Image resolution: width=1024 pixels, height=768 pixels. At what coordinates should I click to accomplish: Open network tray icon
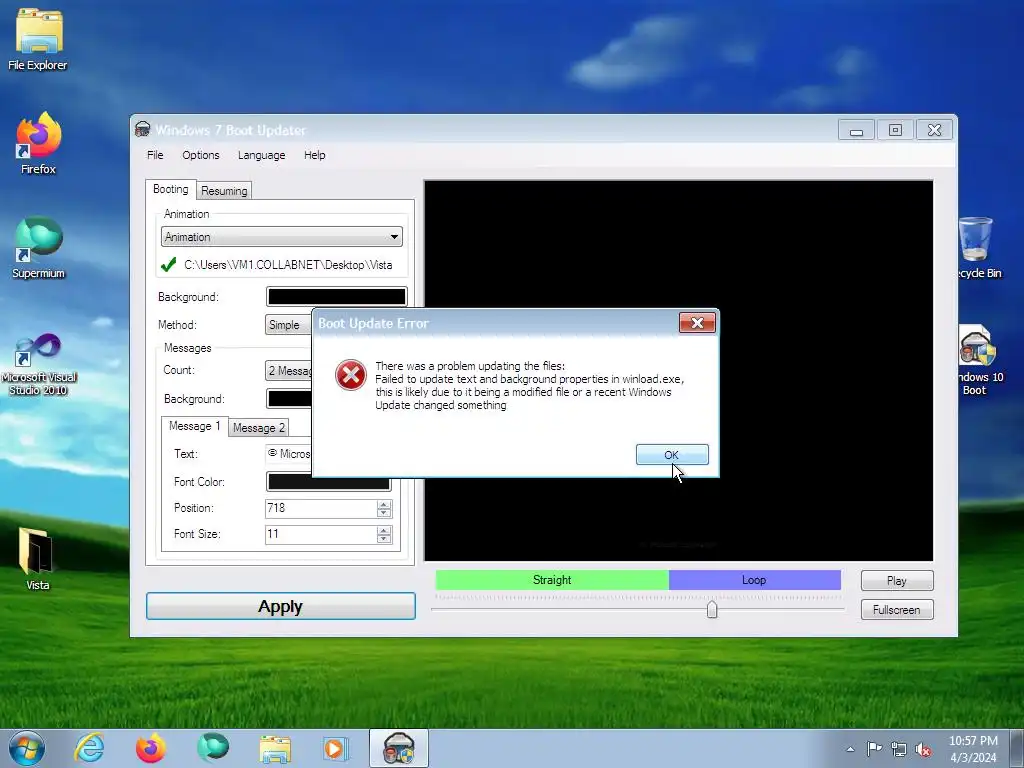tap(899, 749)
